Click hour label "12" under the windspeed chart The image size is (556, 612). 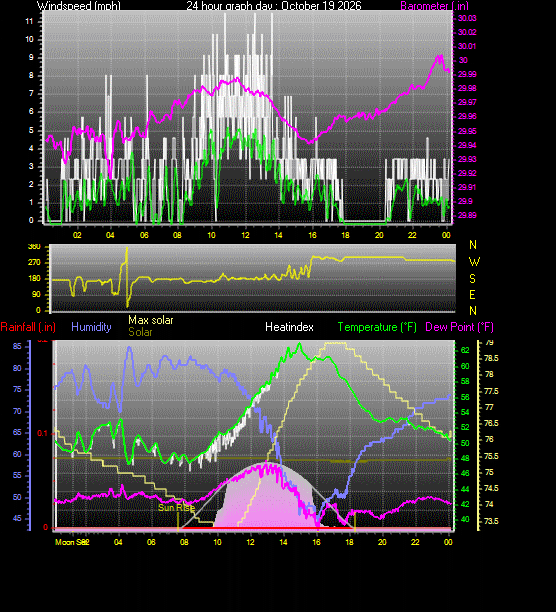point(245,235)
